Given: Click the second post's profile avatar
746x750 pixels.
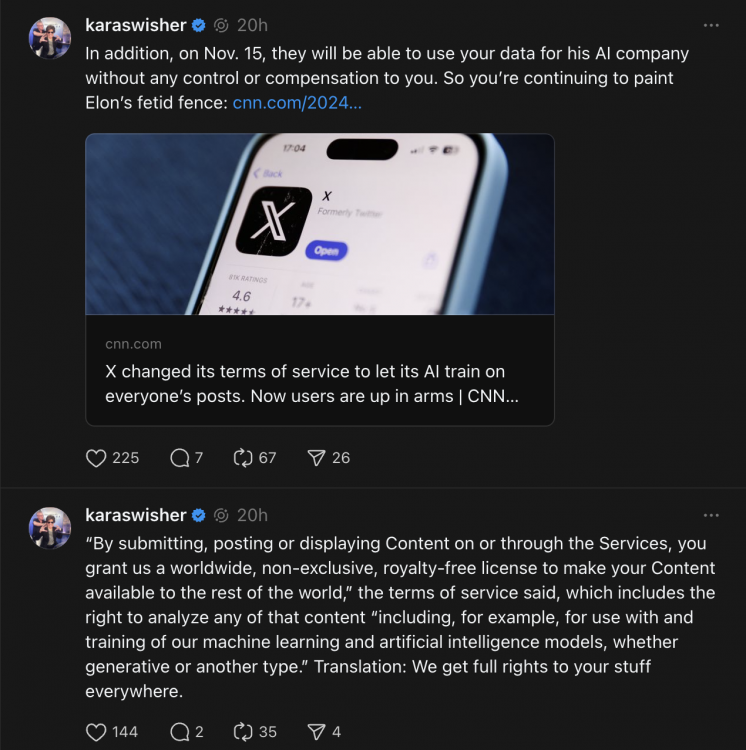Looking at the screenshot, I should 50,528.
